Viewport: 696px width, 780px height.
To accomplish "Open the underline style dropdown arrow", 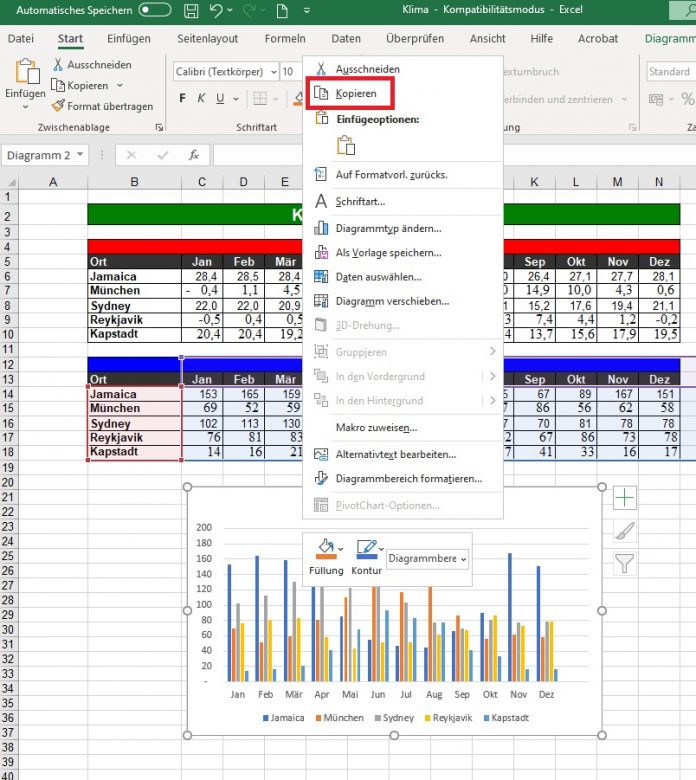I will click(236, 99).
